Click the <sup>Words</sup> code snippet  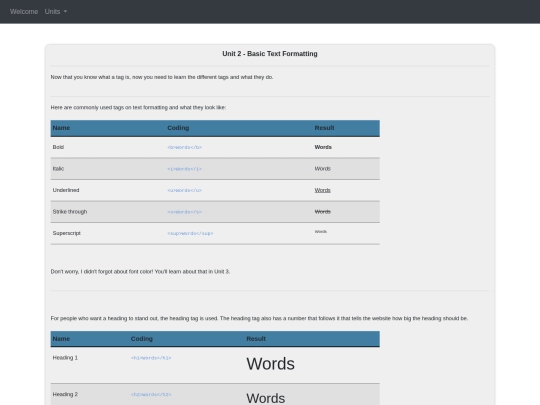click(190, 233)
